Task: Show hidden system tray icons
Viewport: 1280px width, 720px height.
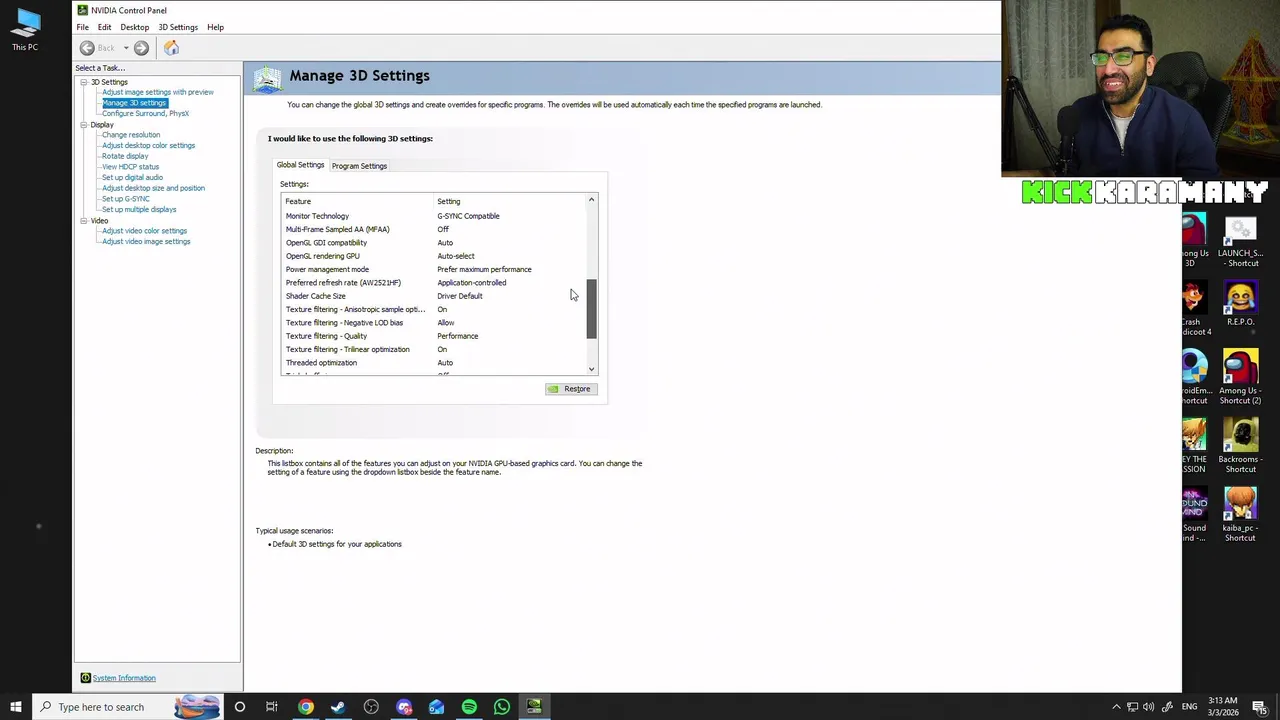Action: point(1116,707)
